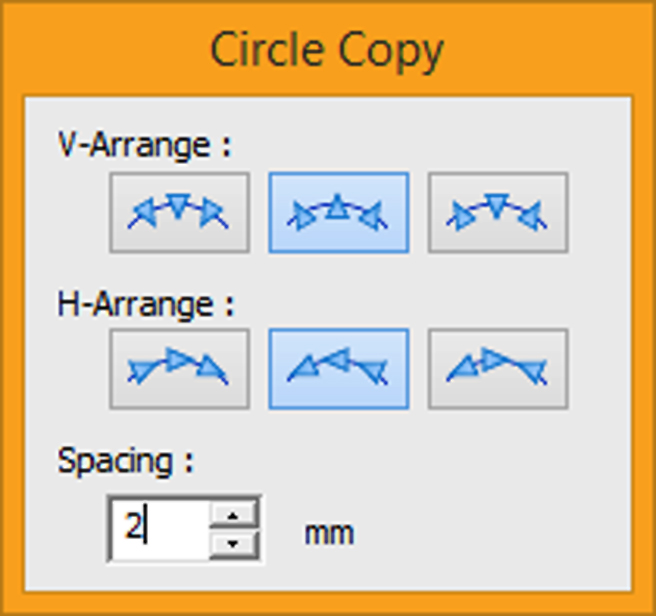Click the H-Arrange label
This screenshot has width=656, height=616.
pyautogui.click(x=145, y=302)
